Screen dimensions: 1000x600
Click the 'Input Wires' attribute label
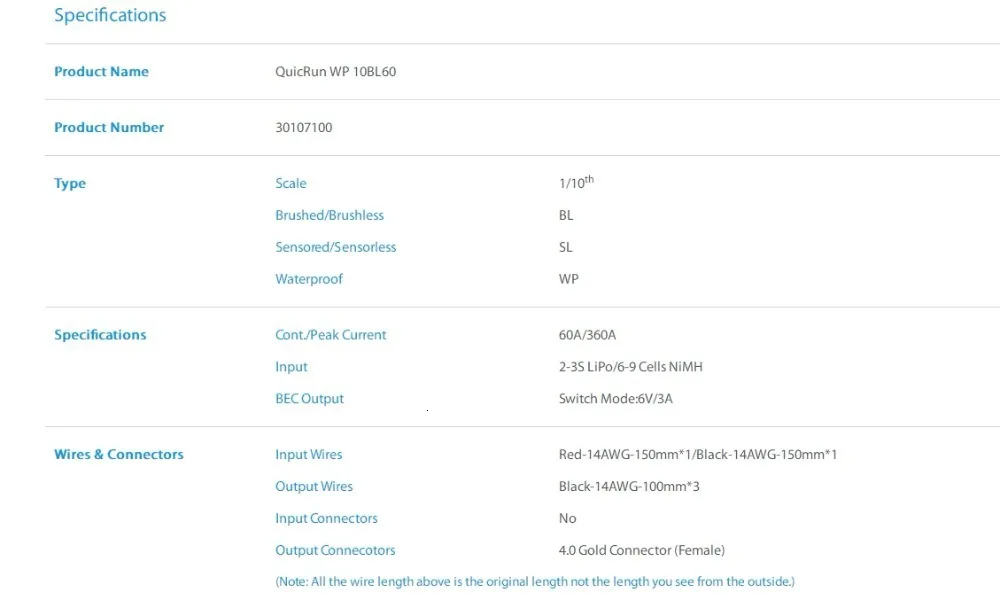pos(309,455)
